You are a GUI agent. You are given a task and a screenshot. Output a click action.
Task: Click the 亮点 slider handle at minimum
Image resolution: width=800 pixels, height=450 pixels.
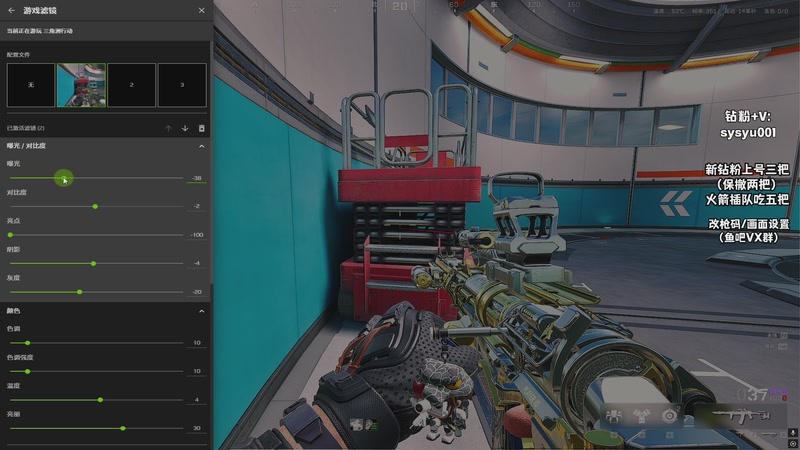tap(10, 235)
